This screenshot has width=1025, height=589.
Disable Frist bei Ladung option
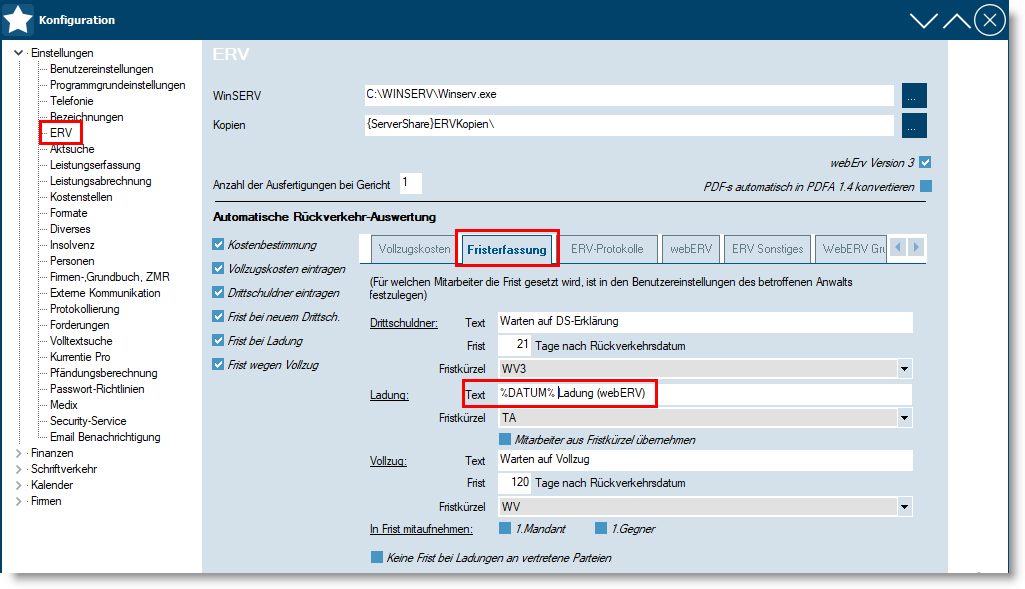(x=219, y=341)
